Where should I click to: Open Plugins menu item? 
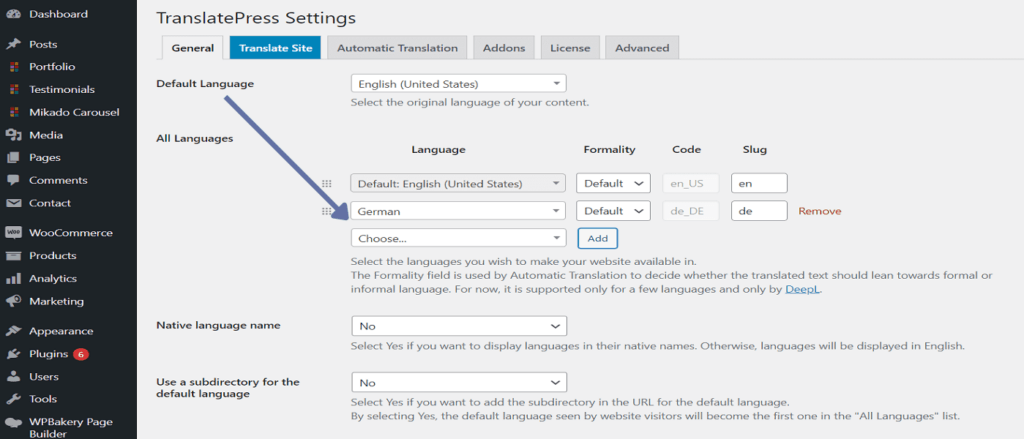point(48,354)
